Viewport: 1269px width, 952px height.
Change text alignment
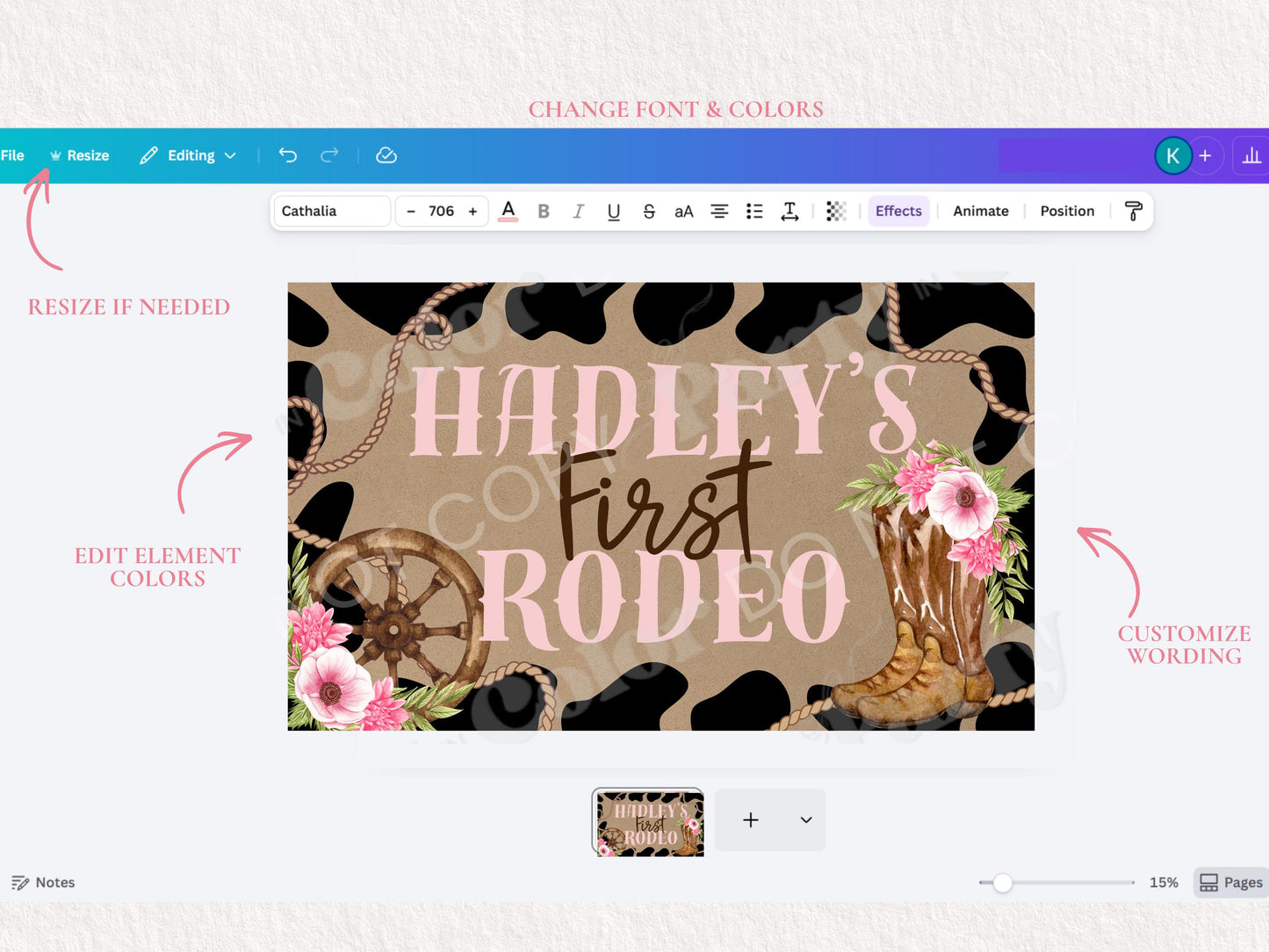point(719,211)
